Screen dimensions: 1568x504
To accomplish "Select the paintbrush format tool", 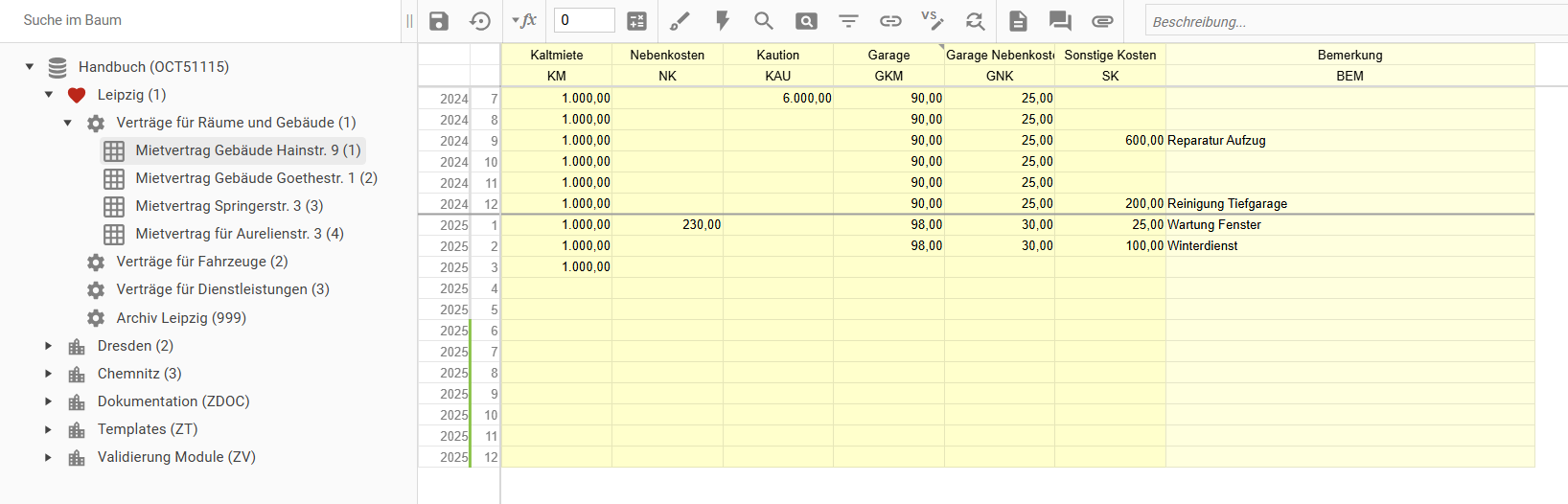I will point(680,21).
